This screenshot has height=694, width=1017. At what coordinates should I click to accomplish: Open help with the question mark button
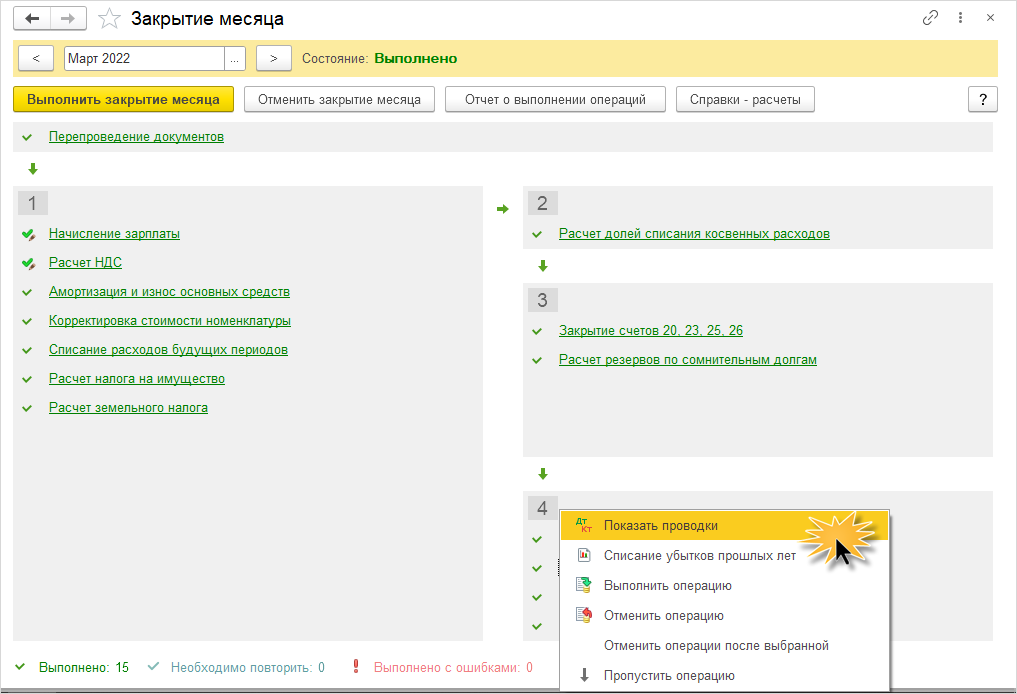(982, 100)
